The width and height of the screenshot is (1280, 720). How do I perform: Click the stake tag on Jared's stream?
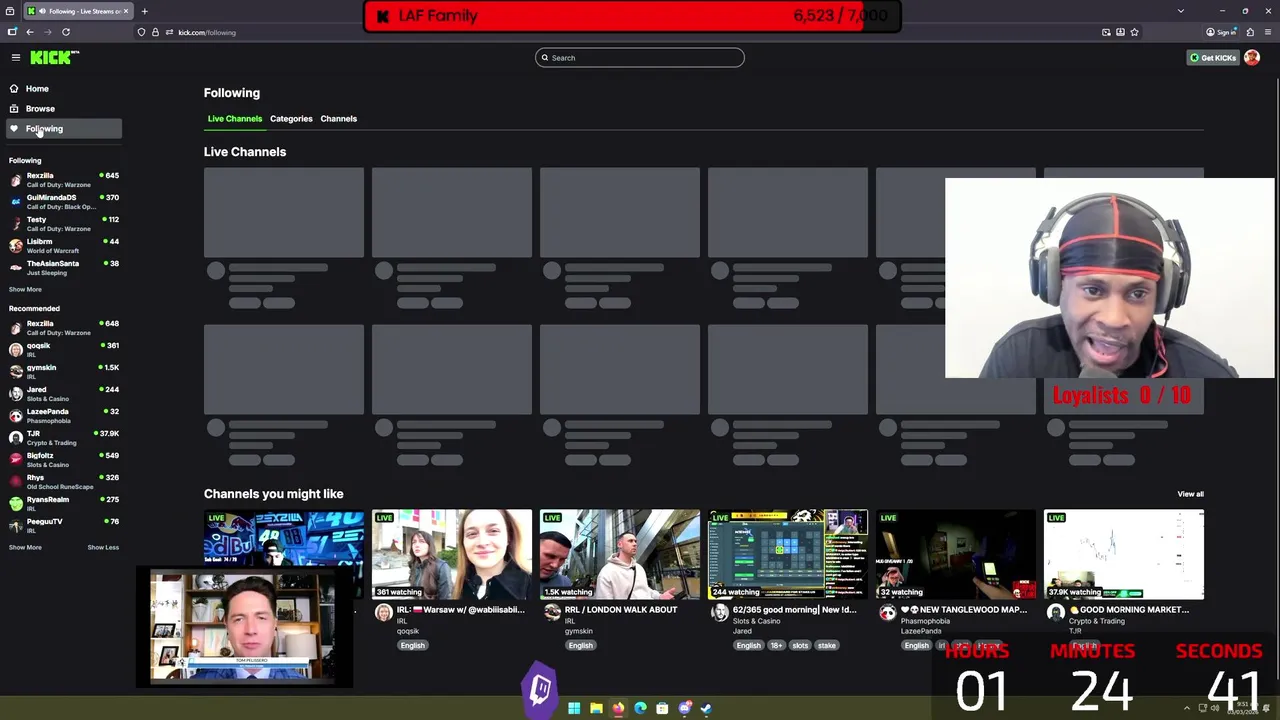(x=827, y=646)
